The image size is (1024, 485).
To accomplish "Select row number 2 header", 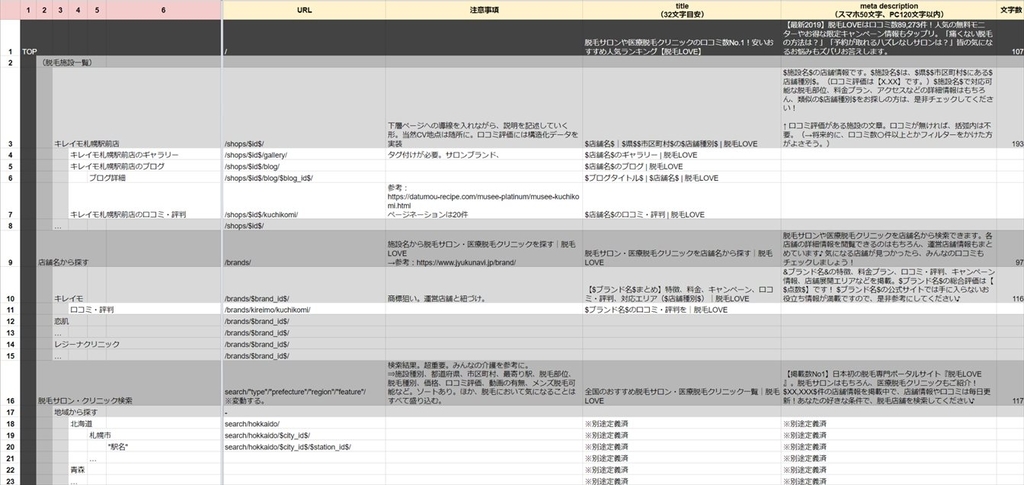I will pyautogui.click(x=10, y=62).
